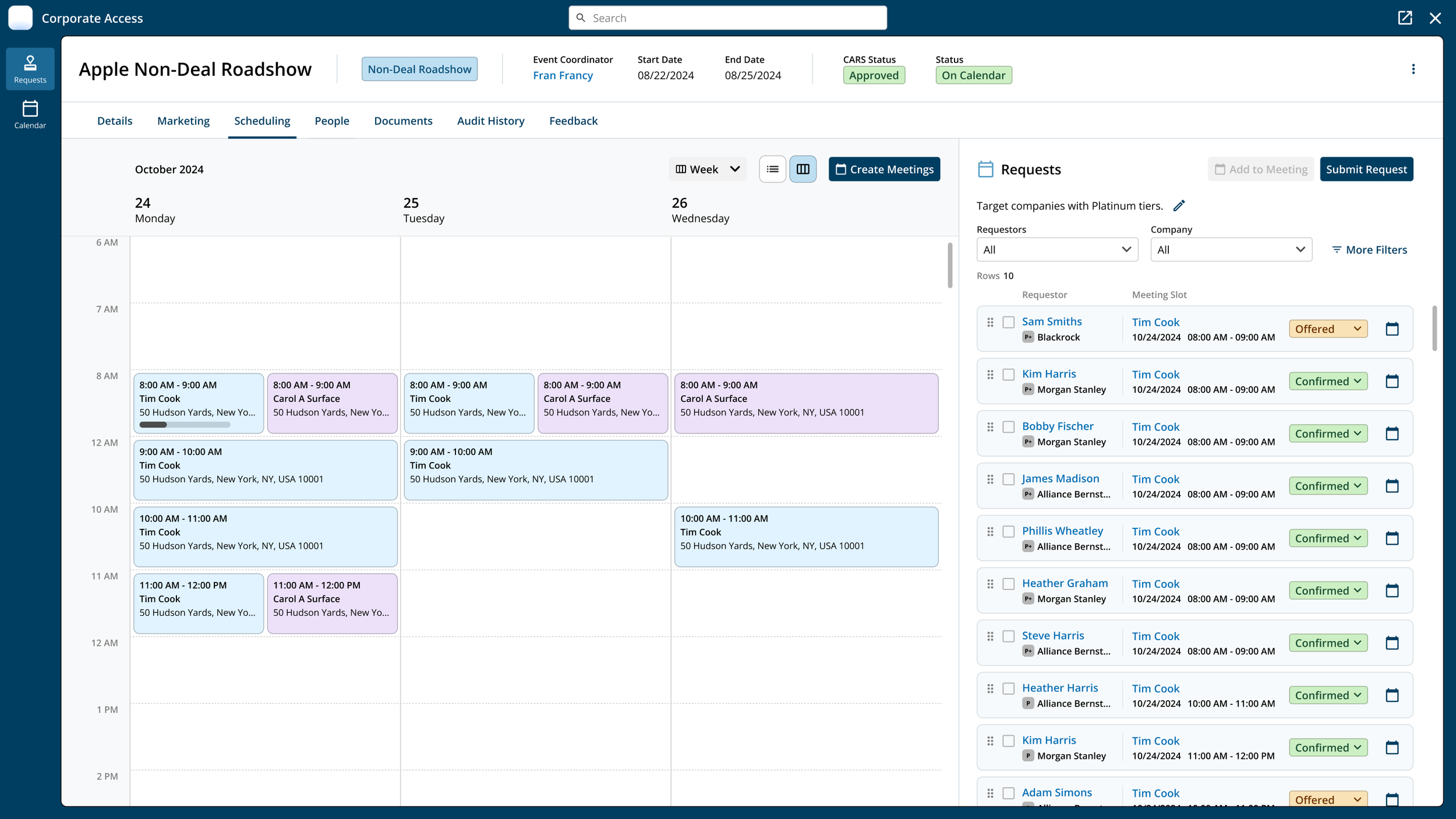Click drag handle for Bobby Fischer row
1456x819 pixels.
pos(990,427)
